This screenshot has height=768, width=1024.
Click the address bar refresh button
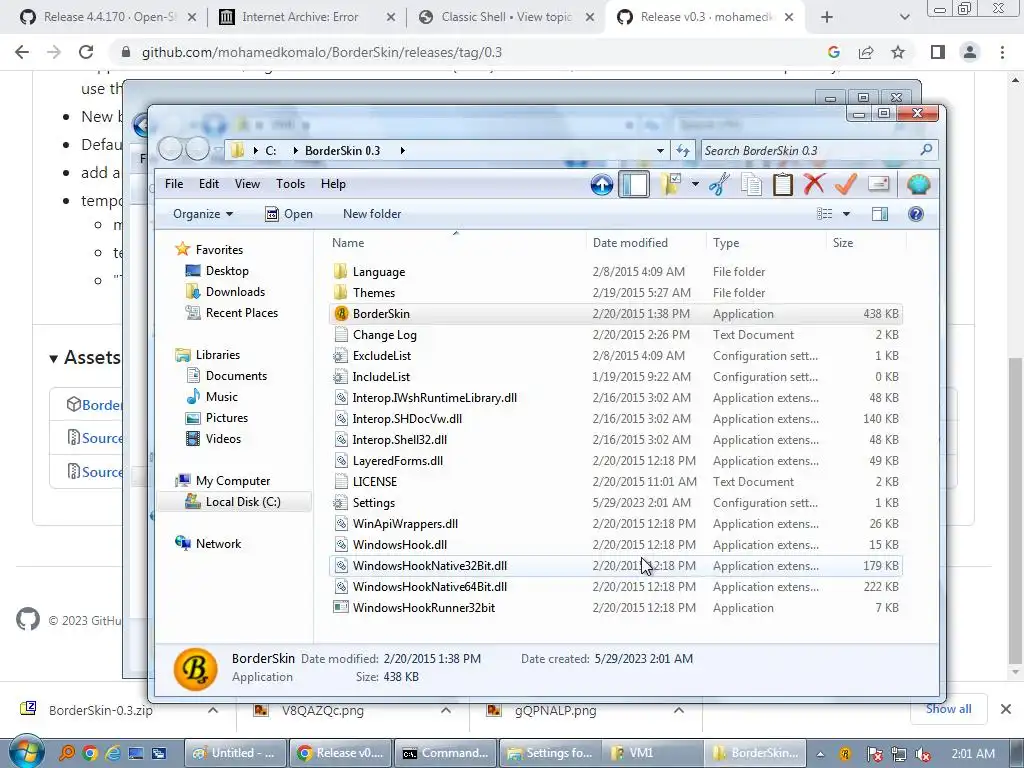coord(683,151)
